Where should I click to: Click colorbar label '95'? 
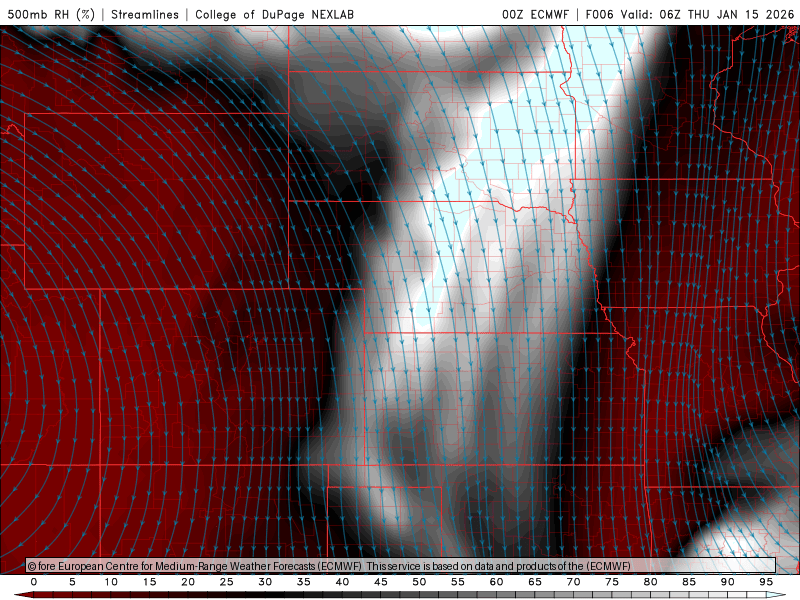[x=766, y=582]
